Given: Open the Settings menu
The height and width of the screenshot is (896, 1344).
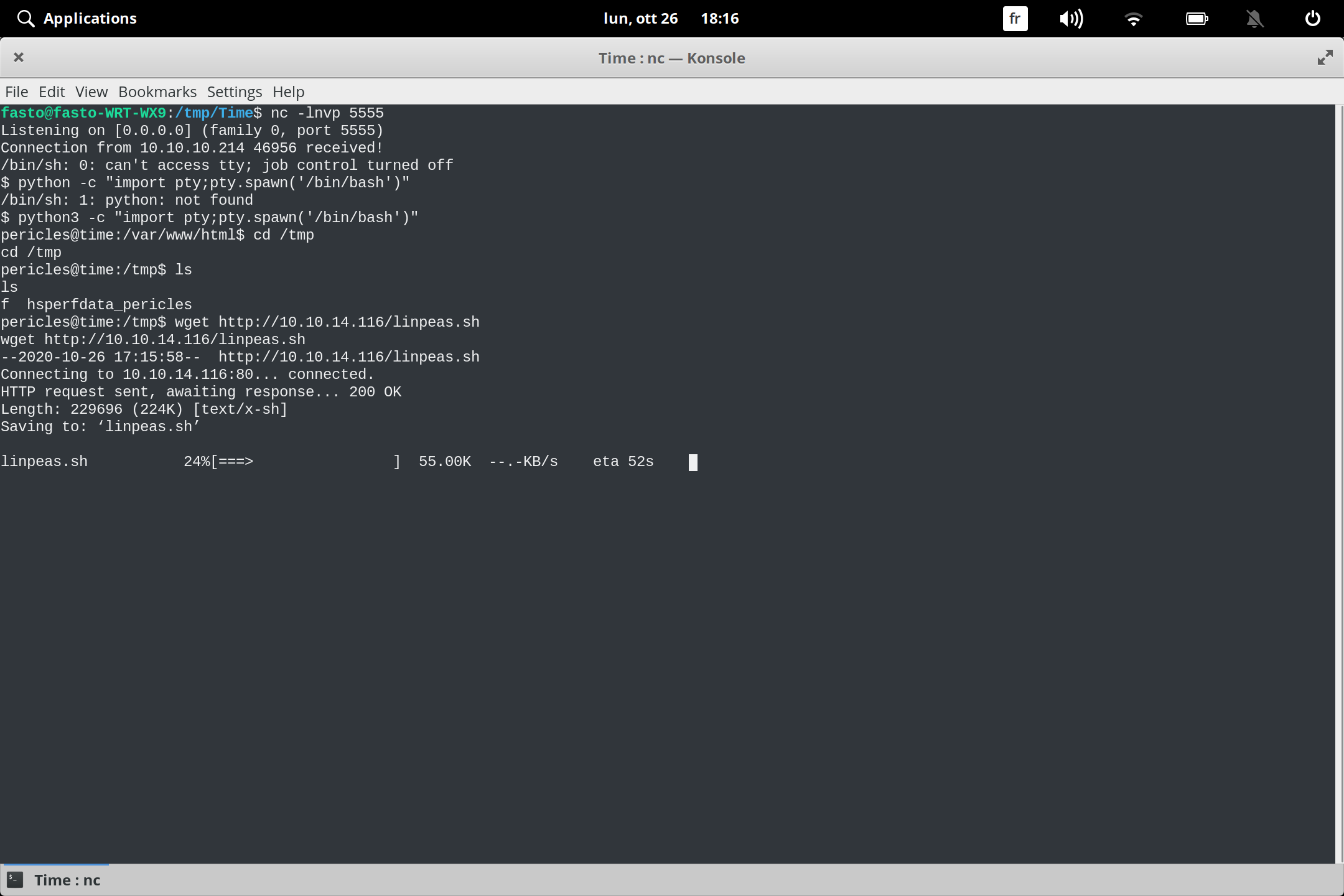Looking at the screenshot, I should tap(234, 91).
